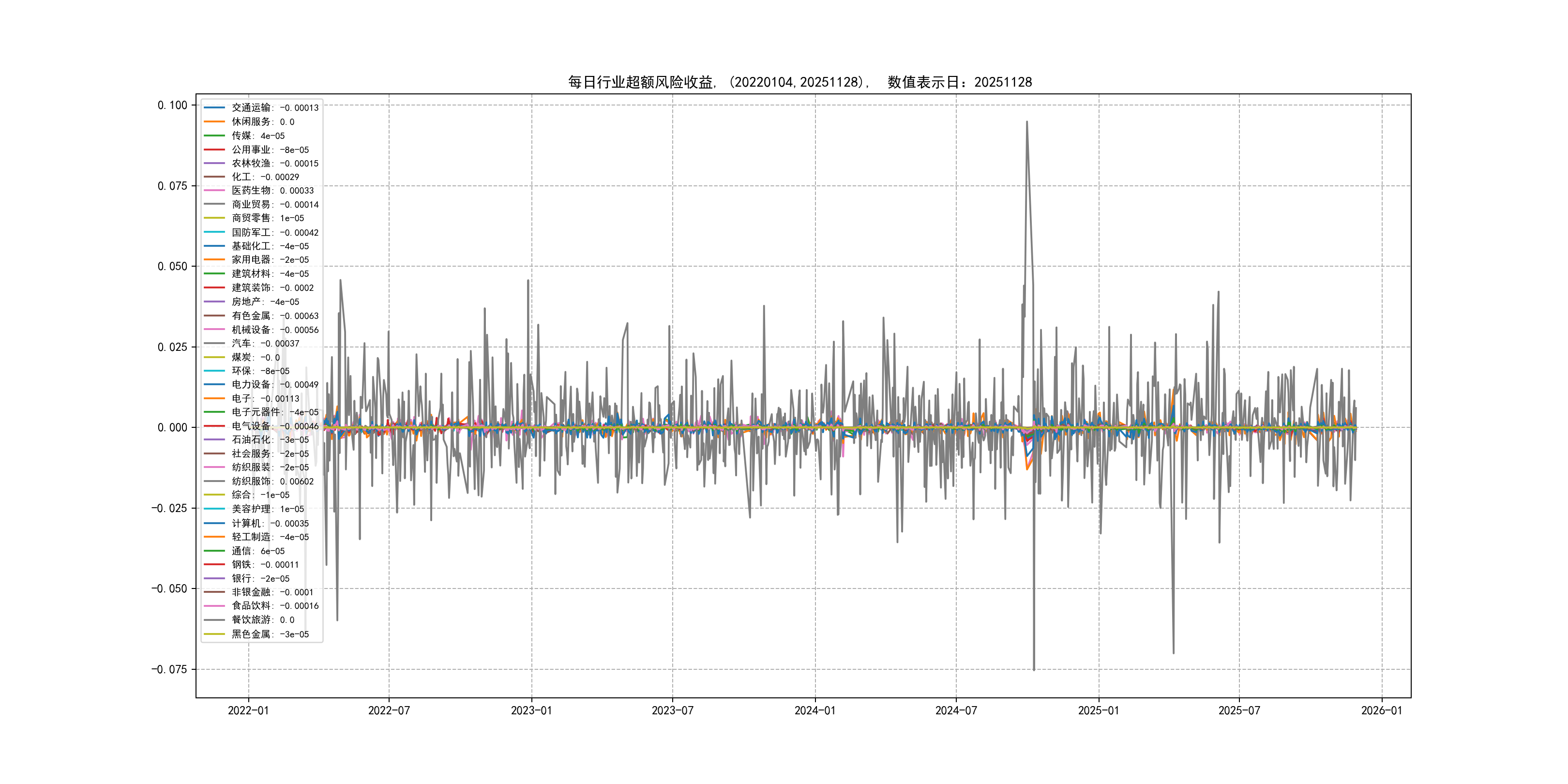This screenshot has height=784, width=1568.
Task: Click the 2026-01 x-axis tick label
Action: (x=1381, y=710)
